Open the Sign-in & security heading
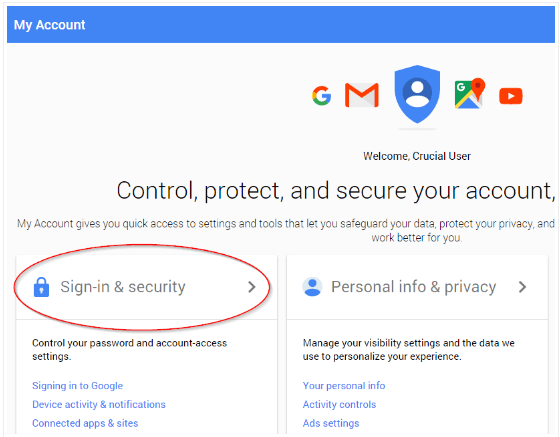The image size is (560, 437). [x=123, y=287]
